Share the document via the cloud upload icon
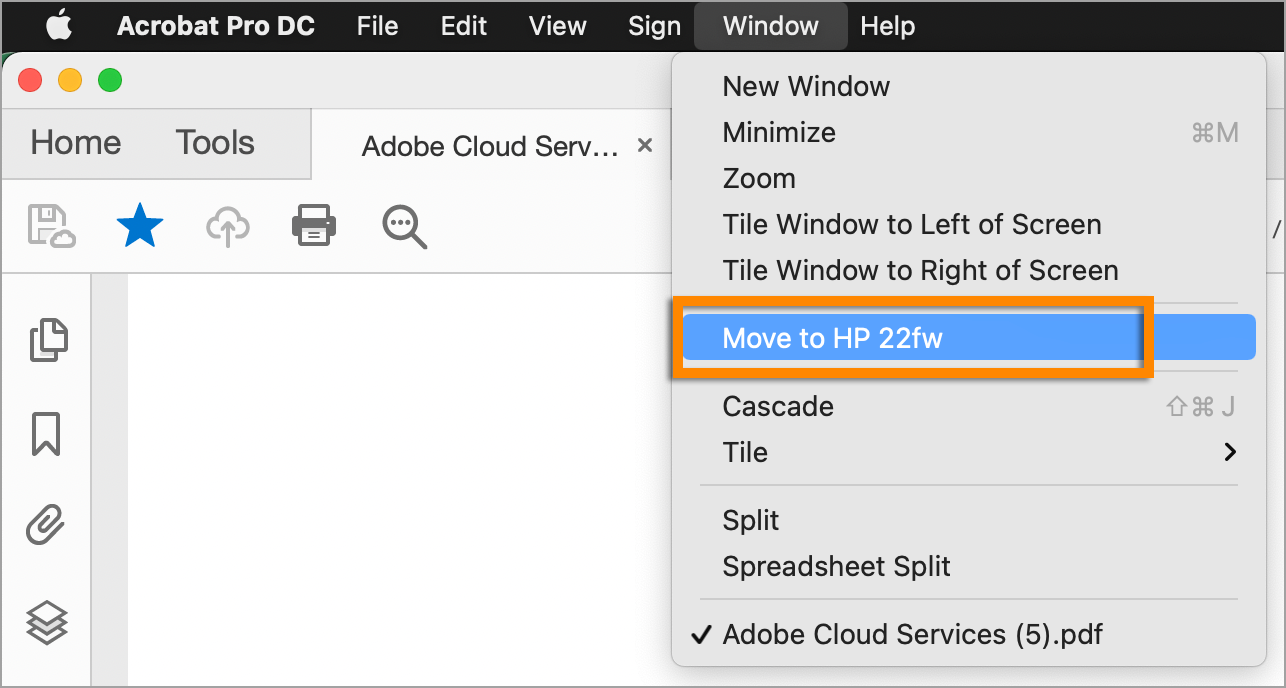The height and width of the screenshot is (688, 1286). pyautogui.click(x=227, y=225)
